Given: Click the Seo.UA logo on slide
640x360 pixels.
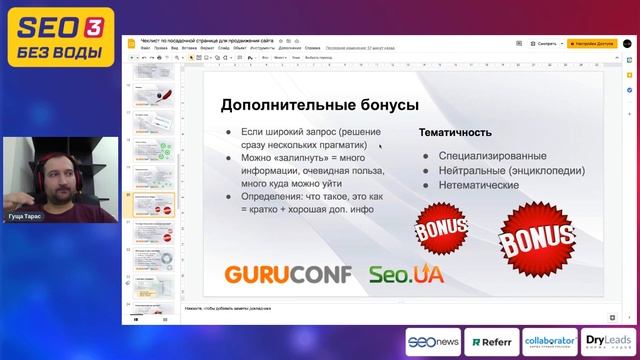Looking at the screenshot, I should pos(407,274).
